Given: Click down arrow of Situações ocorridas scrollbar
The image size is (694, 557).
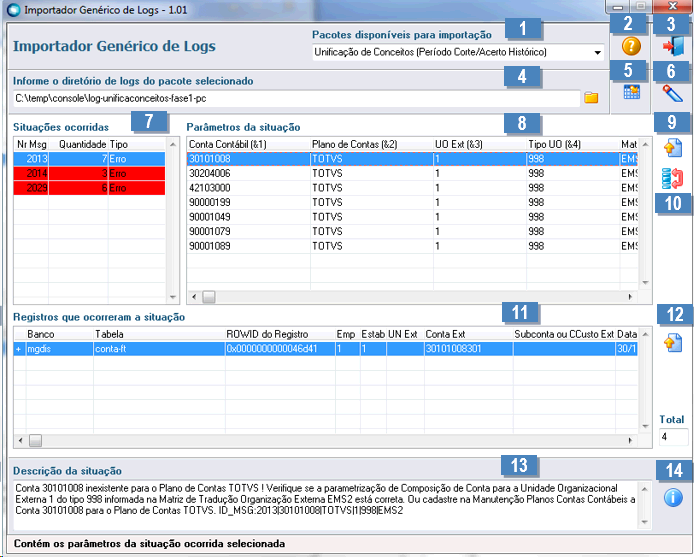Looking at the screenshot, I should coord(173,297).
